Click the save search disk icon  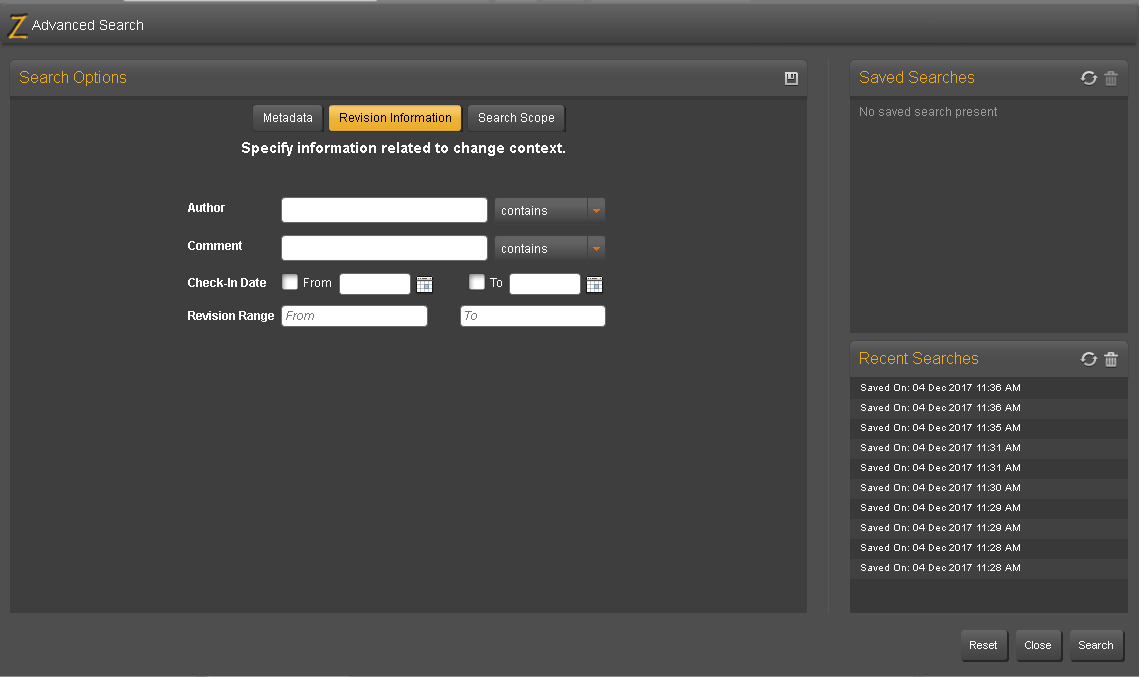point(791,79)
